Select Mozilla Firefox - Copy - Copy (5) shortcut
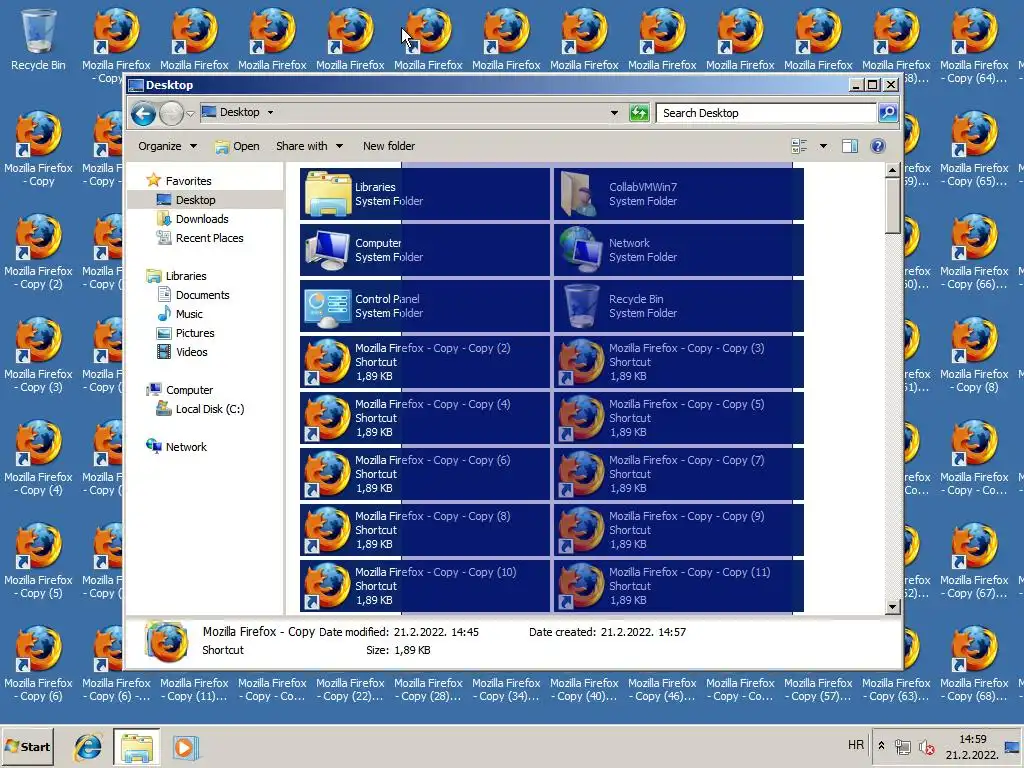 coord(679,418)
